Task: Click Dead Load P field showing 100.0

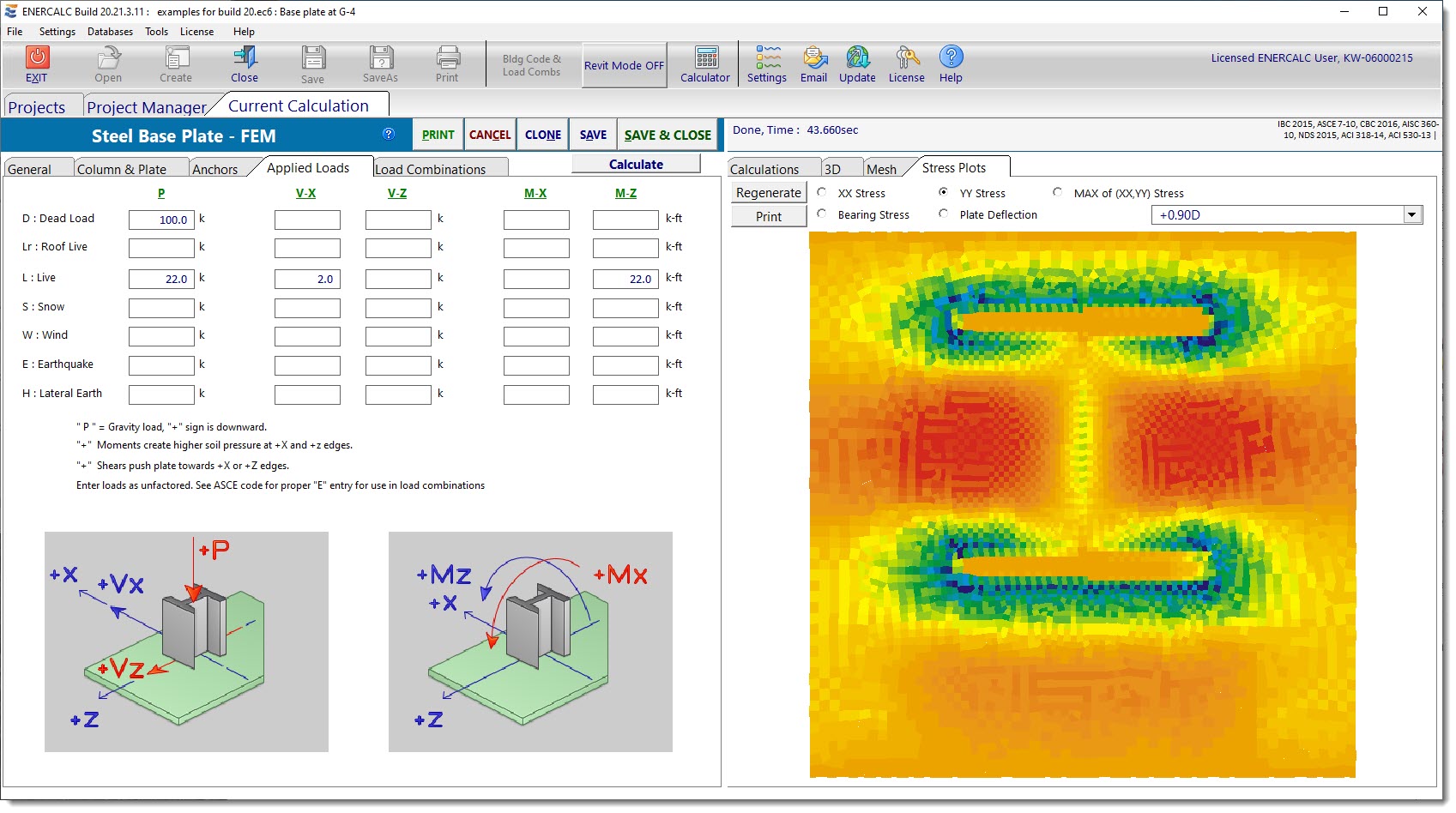Action: click(161, 220)
